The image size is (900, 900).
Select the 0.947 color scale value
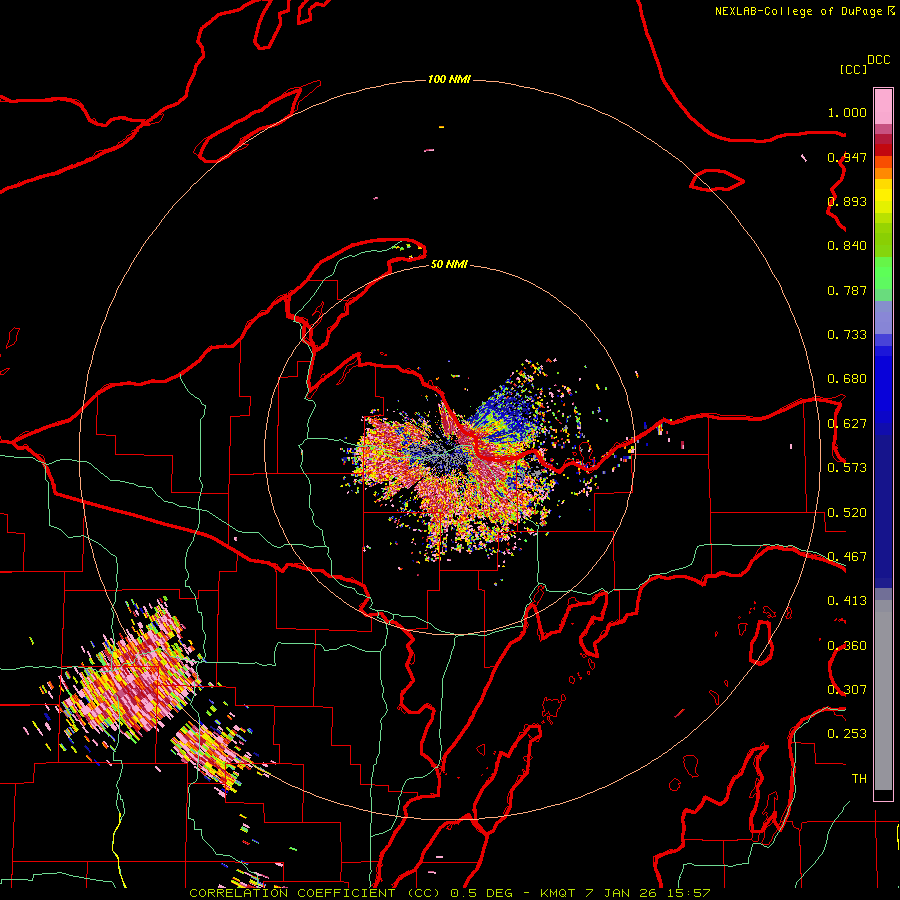847,157
